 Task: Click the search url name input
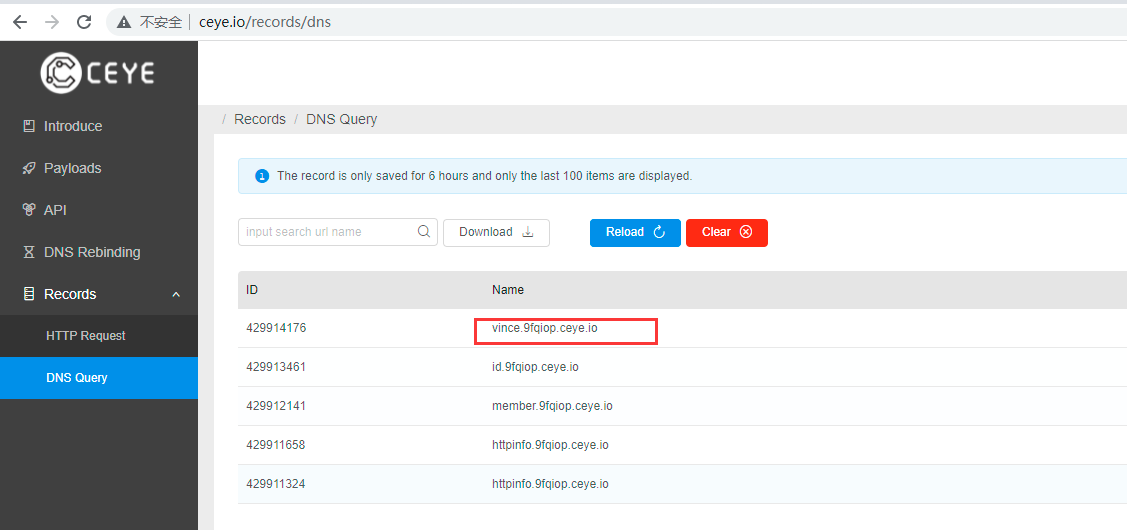point(326,232)
